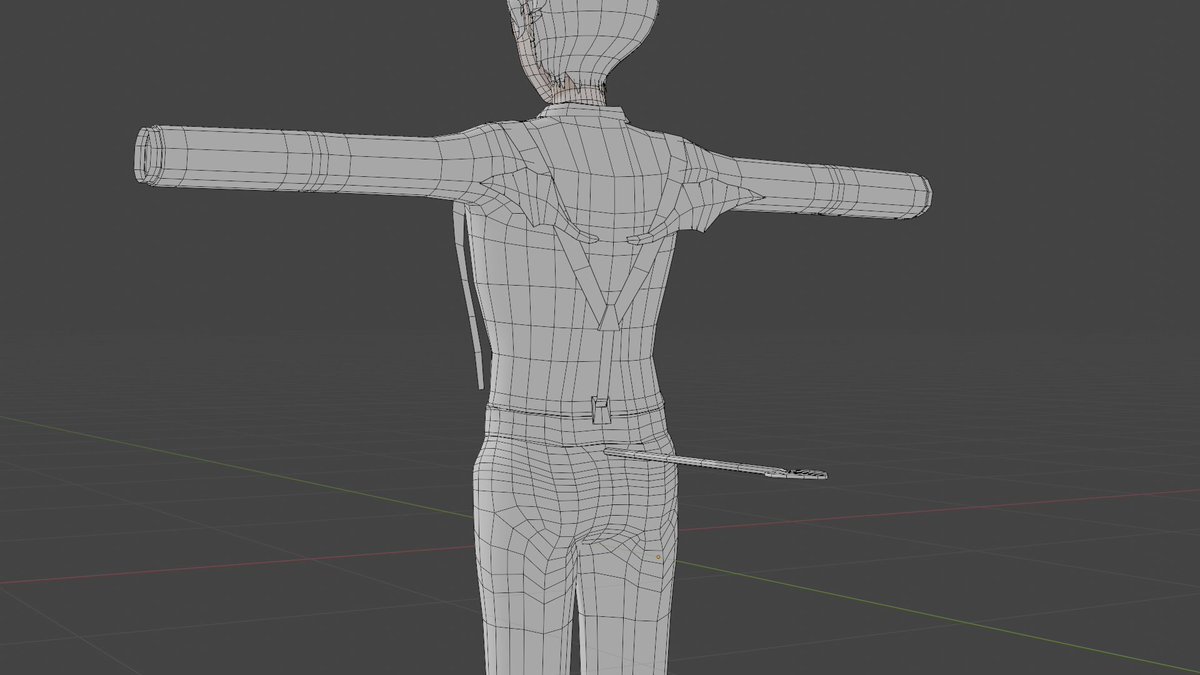Click the hanging strap beneath the left armpit
Image resolution: width=1200 pixels, height=675 pixels.
point(470,292)
